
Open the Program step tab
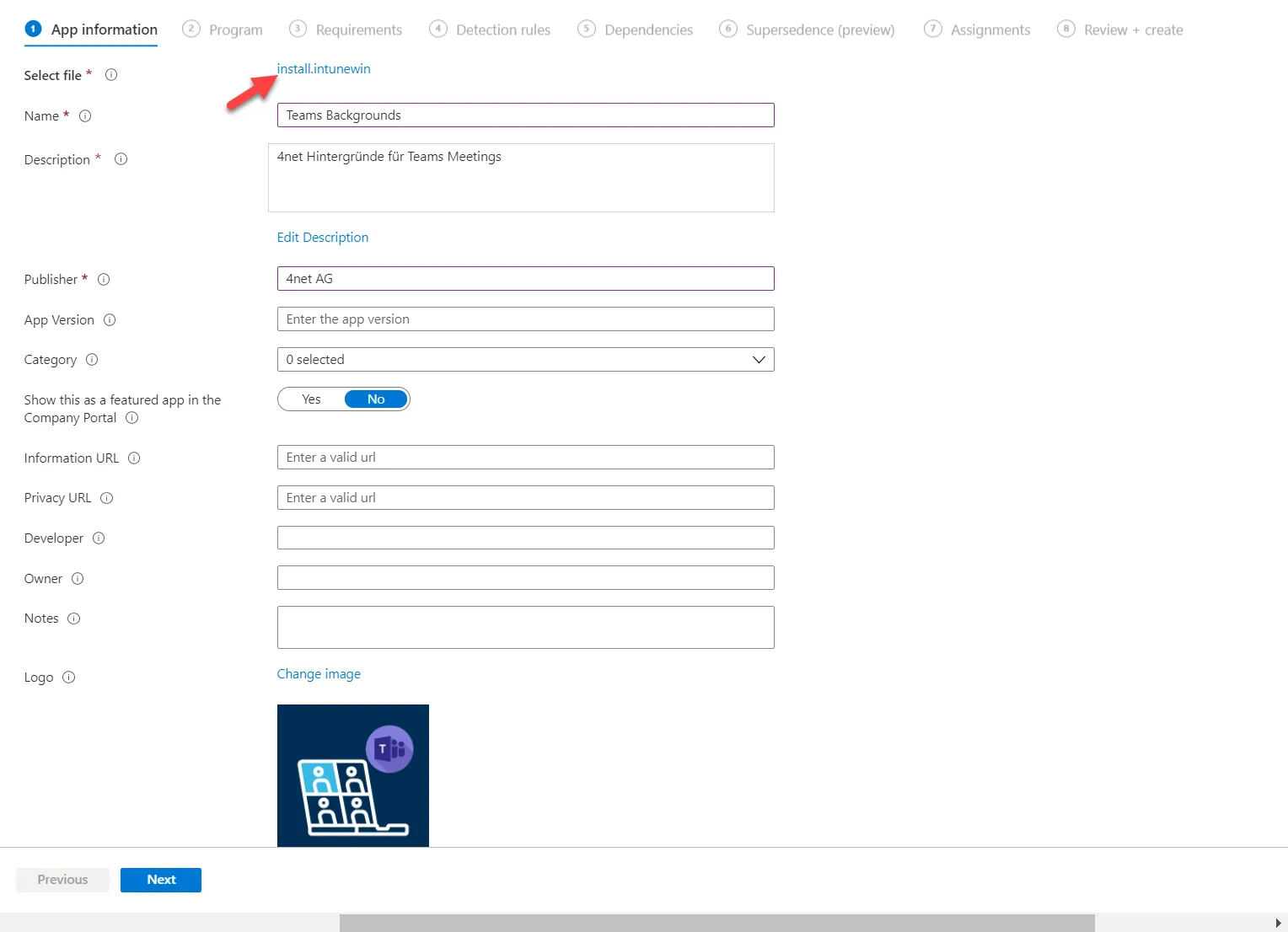pyautogui.click(x=223, y=29)
